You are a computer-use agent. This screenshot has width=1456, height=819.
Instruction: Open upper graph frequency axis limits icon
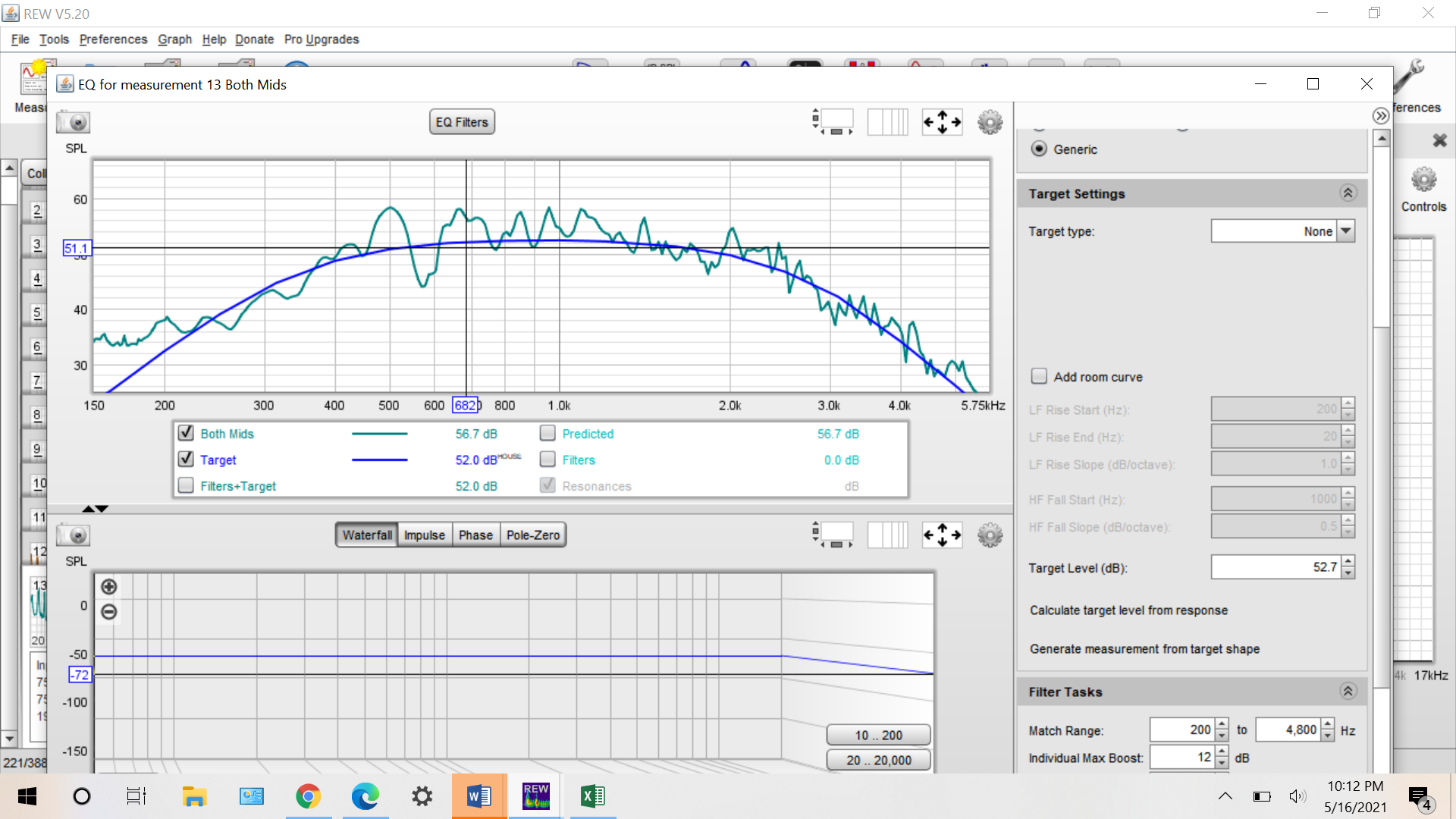887,122
